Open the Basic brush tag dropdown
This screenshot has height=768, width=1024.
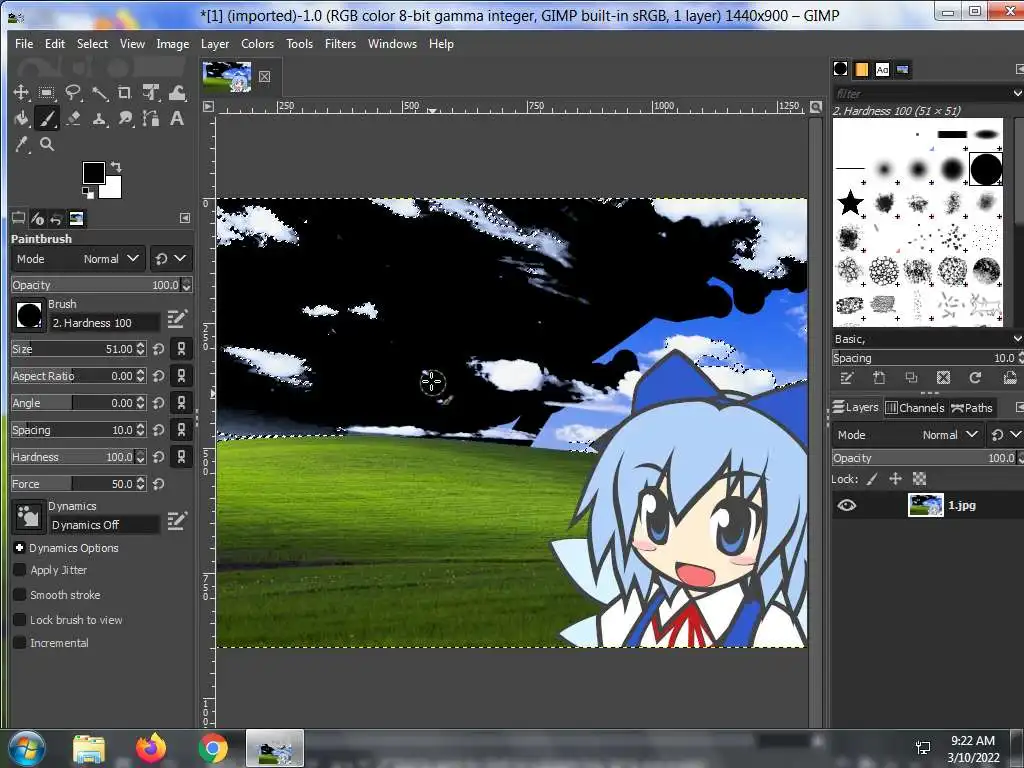[x=1017, y=339]
